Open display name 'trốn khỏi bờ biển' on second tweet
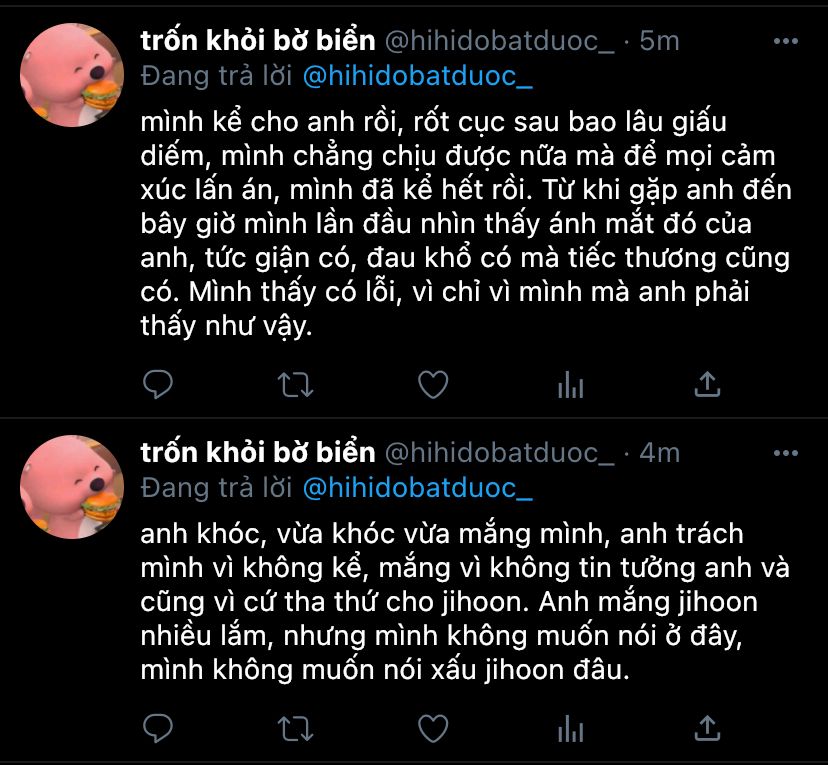 pos(258,452)
